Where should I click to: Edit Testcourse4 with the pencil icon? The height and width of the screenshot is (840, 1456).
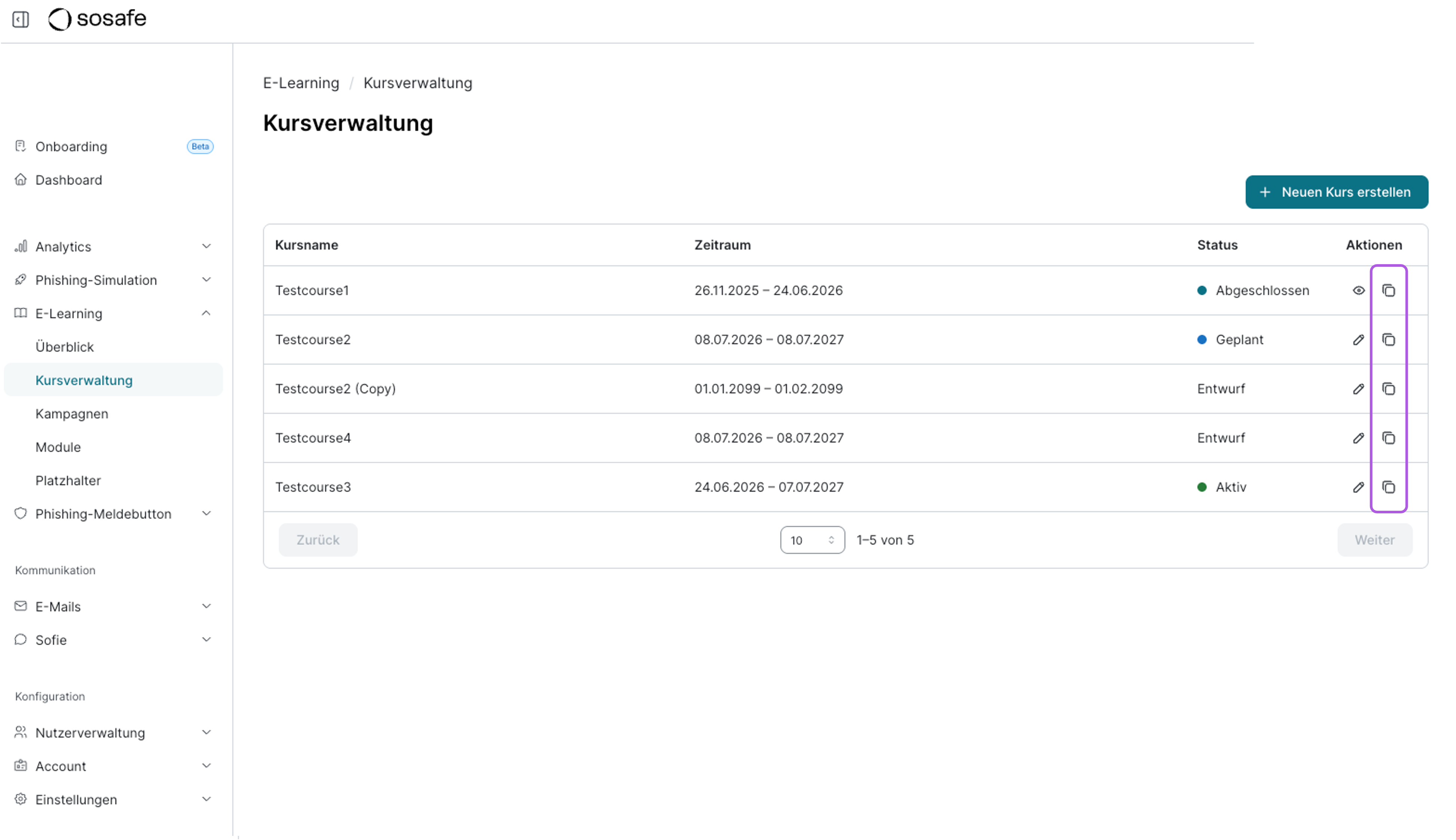[x=1358, y=438]
